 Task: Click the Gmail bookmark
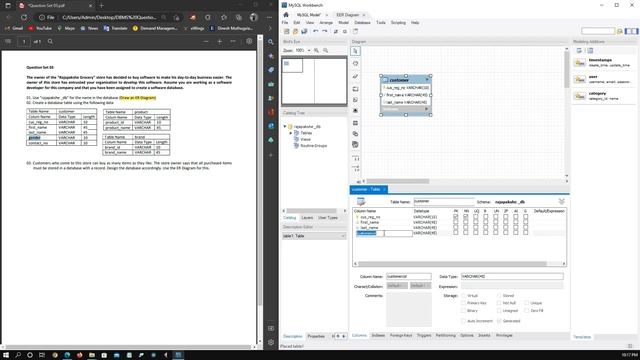tap(14, 28)
